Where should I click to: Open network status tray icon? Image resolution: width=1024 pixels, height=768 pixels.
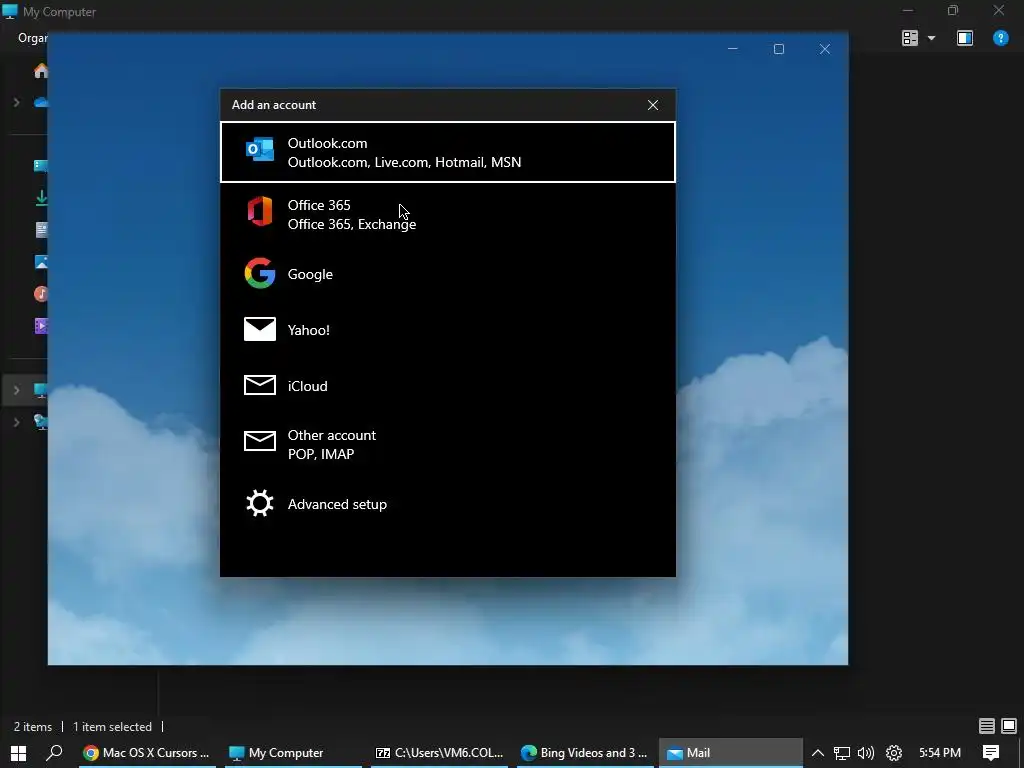tap(842, 753)
